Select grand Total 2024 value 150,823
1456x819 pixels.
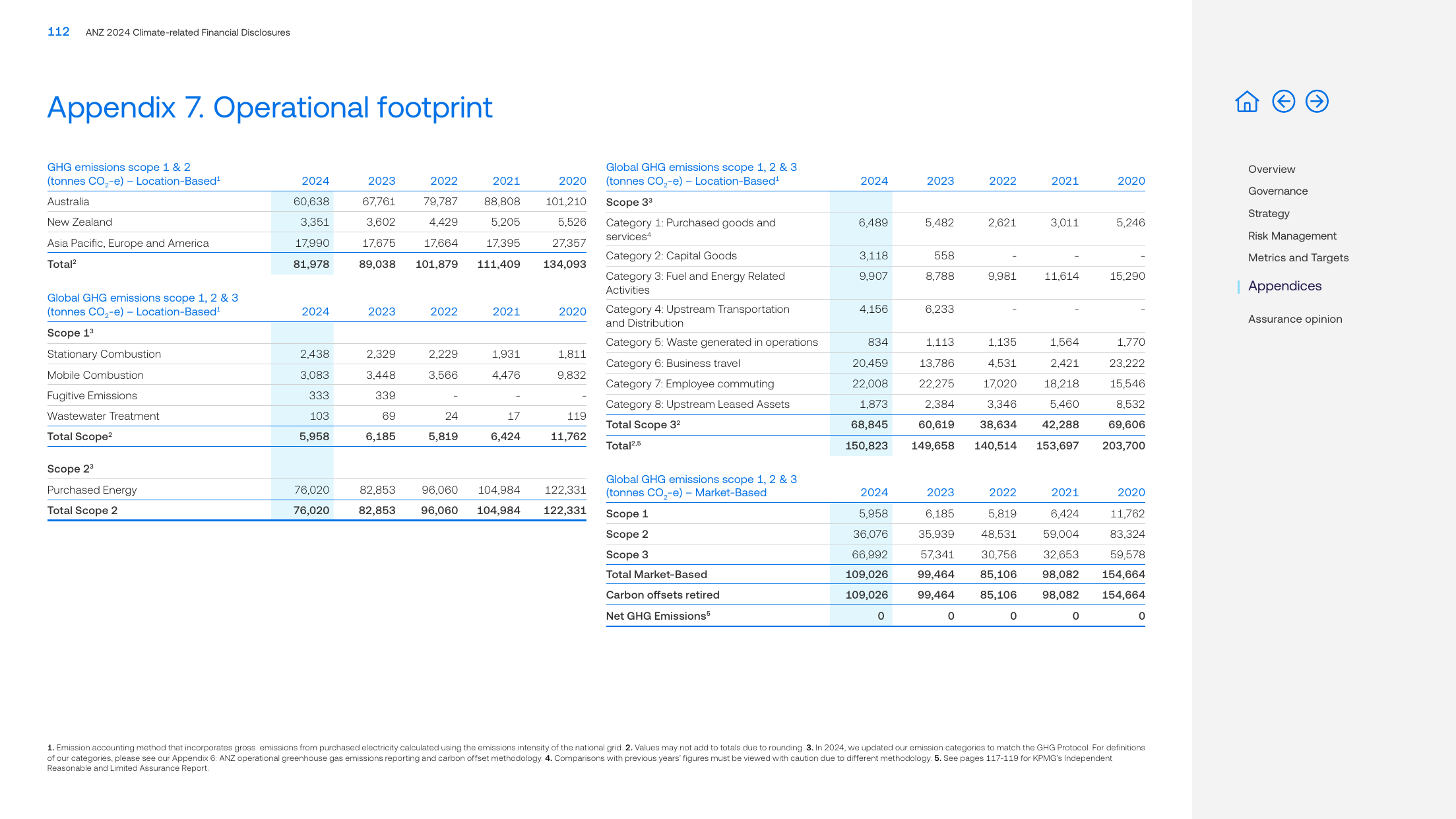[x=866, y=445]
